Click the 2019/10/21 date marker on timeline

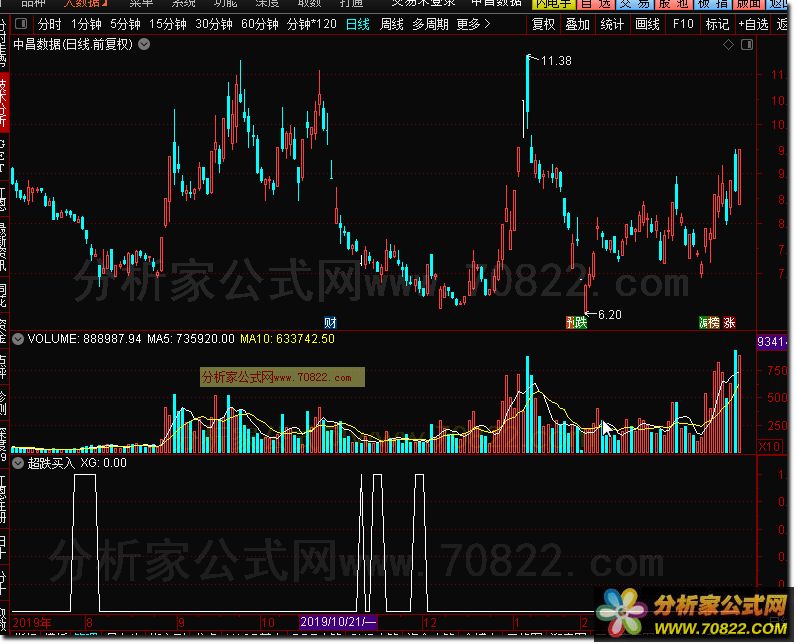click(x=339, y=622)
